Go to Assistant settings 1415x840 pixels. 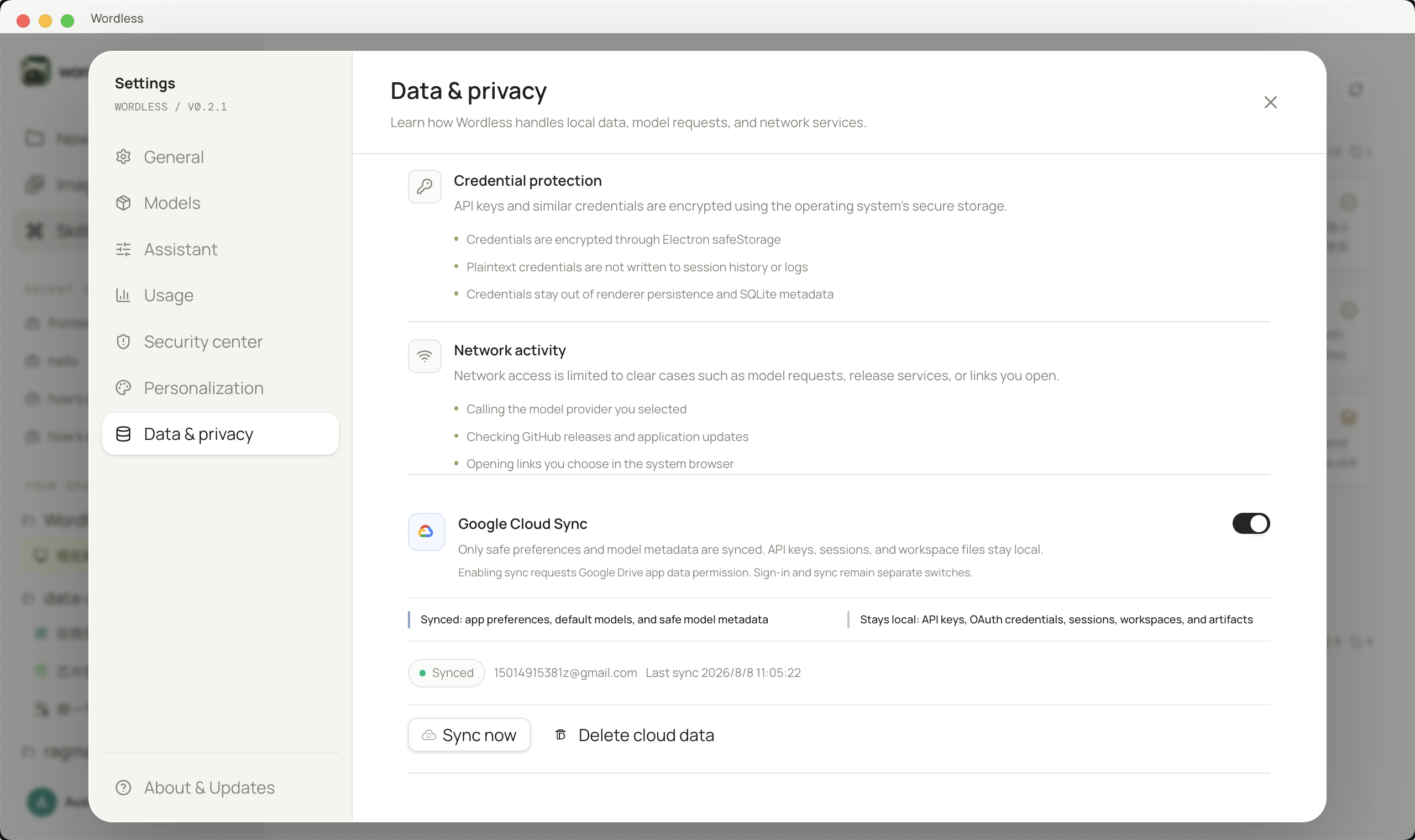220,249
